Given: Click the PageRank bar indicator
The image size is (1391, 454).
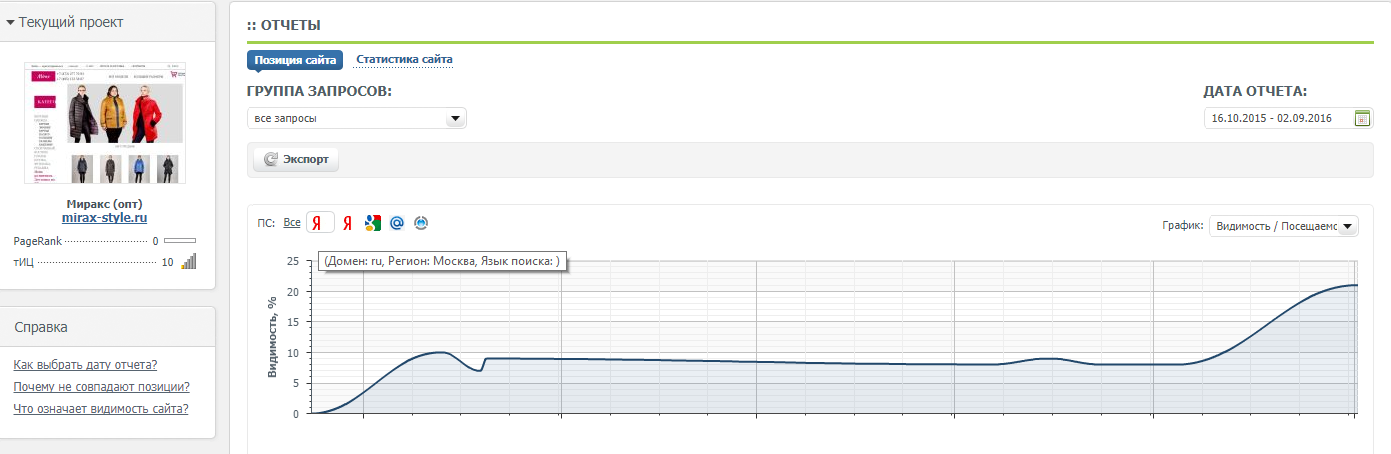Looking at the screenshot, I should click(180, 241).
